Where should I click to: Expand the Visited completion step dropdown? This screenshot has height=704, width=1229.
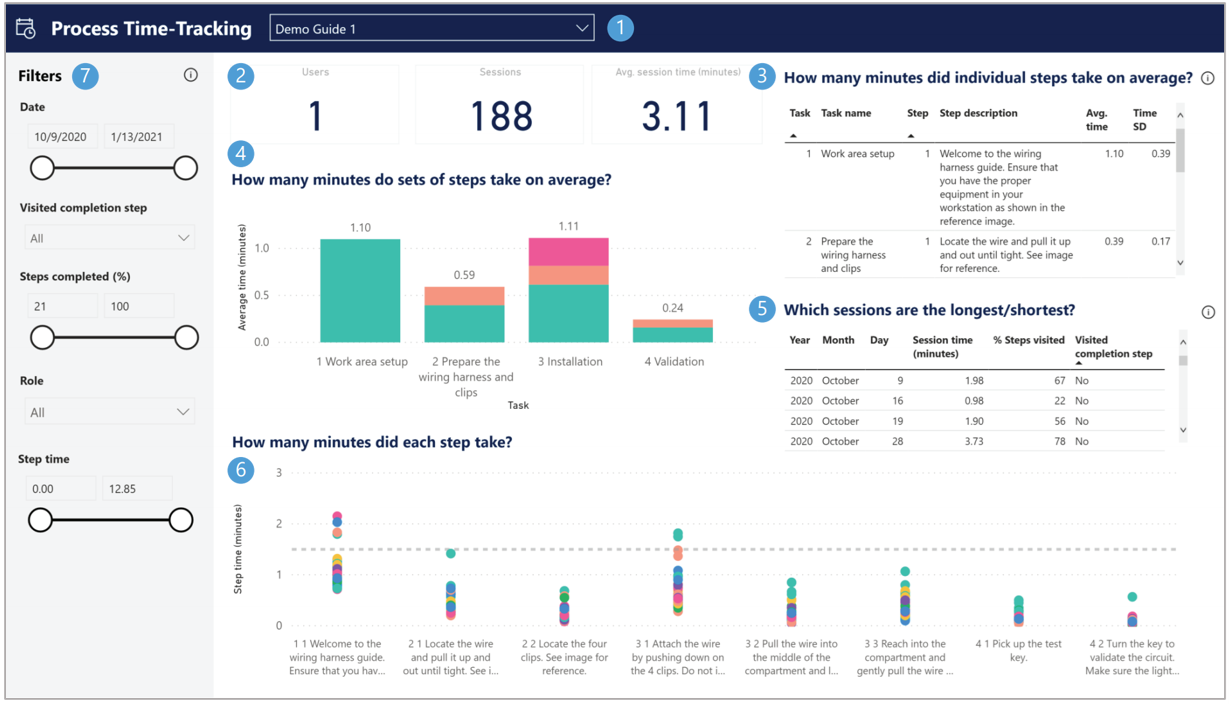pyautogui.click(x=108, y=236)
